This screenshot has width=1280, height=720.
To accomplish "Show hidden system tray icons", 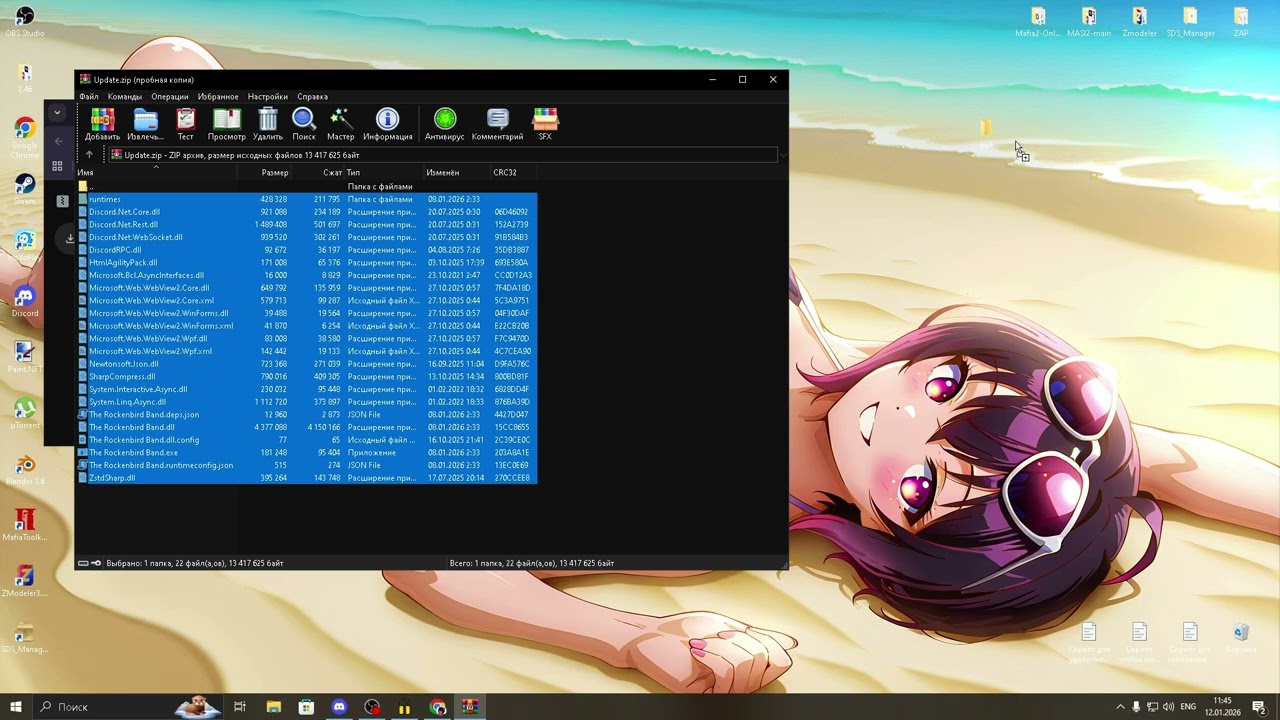I will point(1120,707).
